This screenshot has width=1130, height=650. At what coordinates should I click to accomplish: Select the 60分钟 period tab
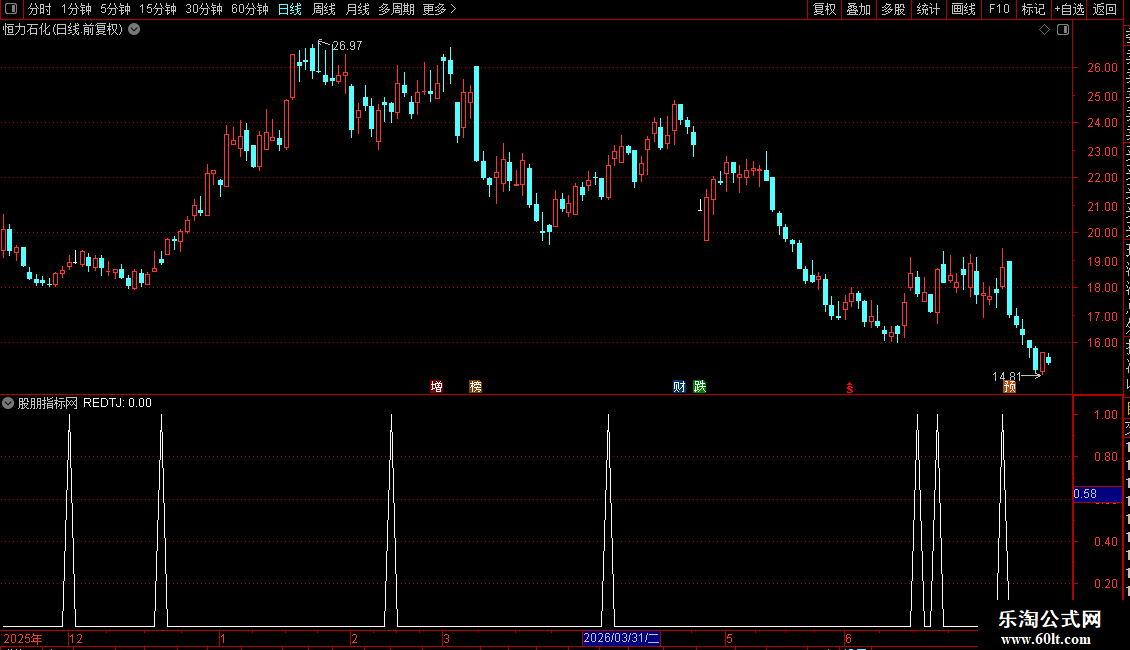click(249, 9)
